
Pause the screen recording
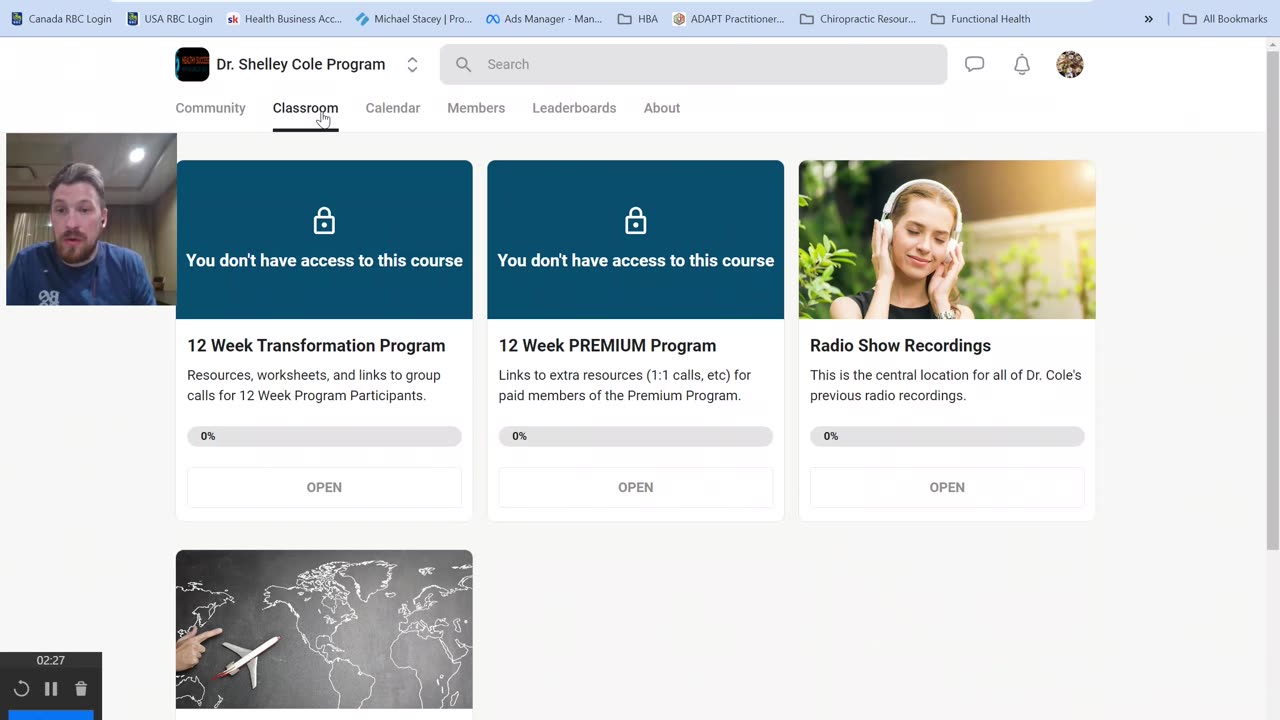pyautogui.click(x=51, y=689)
